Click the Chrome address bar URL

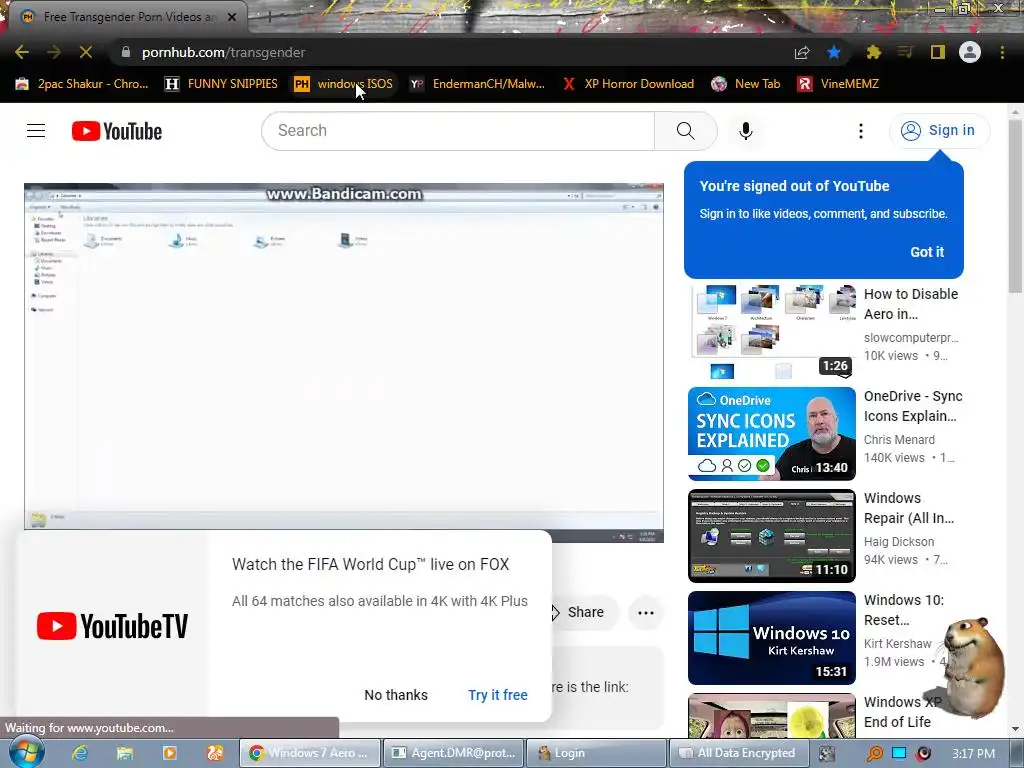(223, 52)
